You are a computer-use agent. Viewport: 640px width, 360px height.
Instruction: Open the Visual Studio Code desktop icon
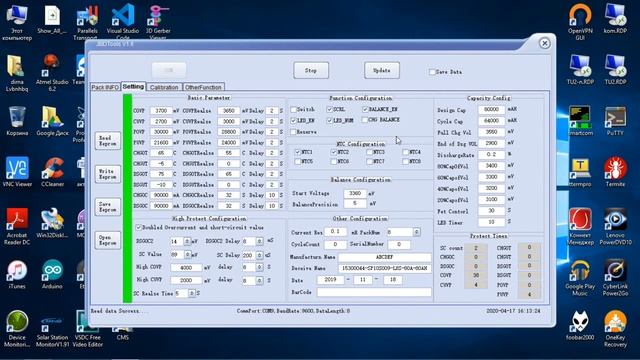123,21
